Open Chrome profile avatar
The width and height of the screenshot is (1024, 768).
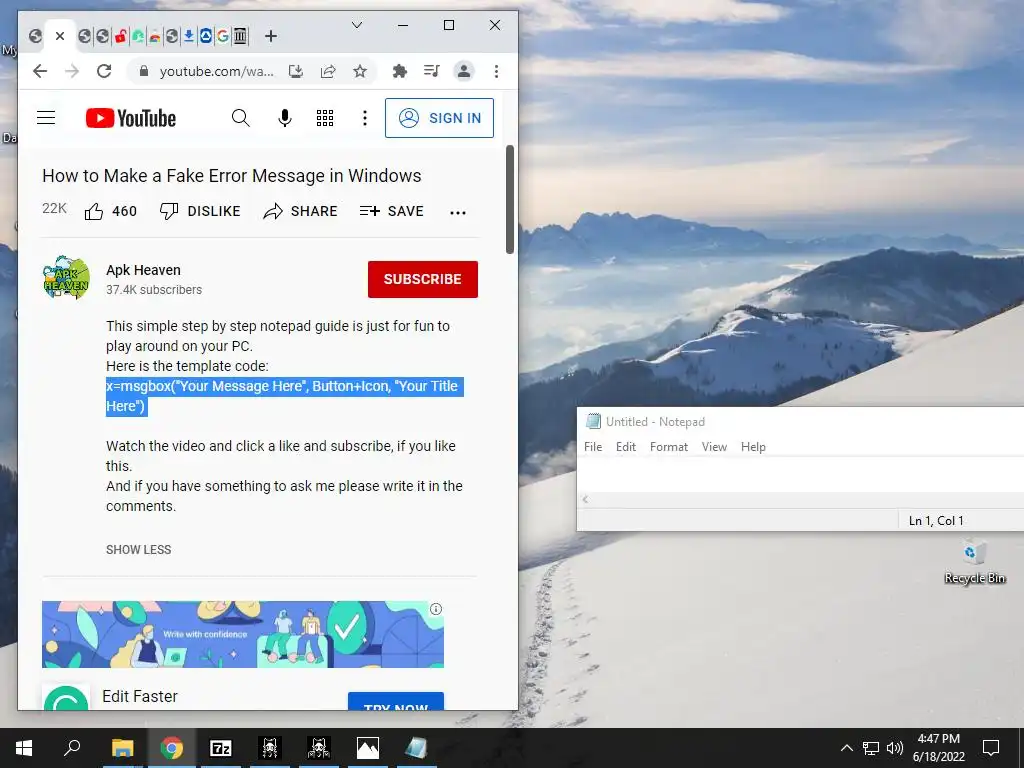(x=464, y=71)
